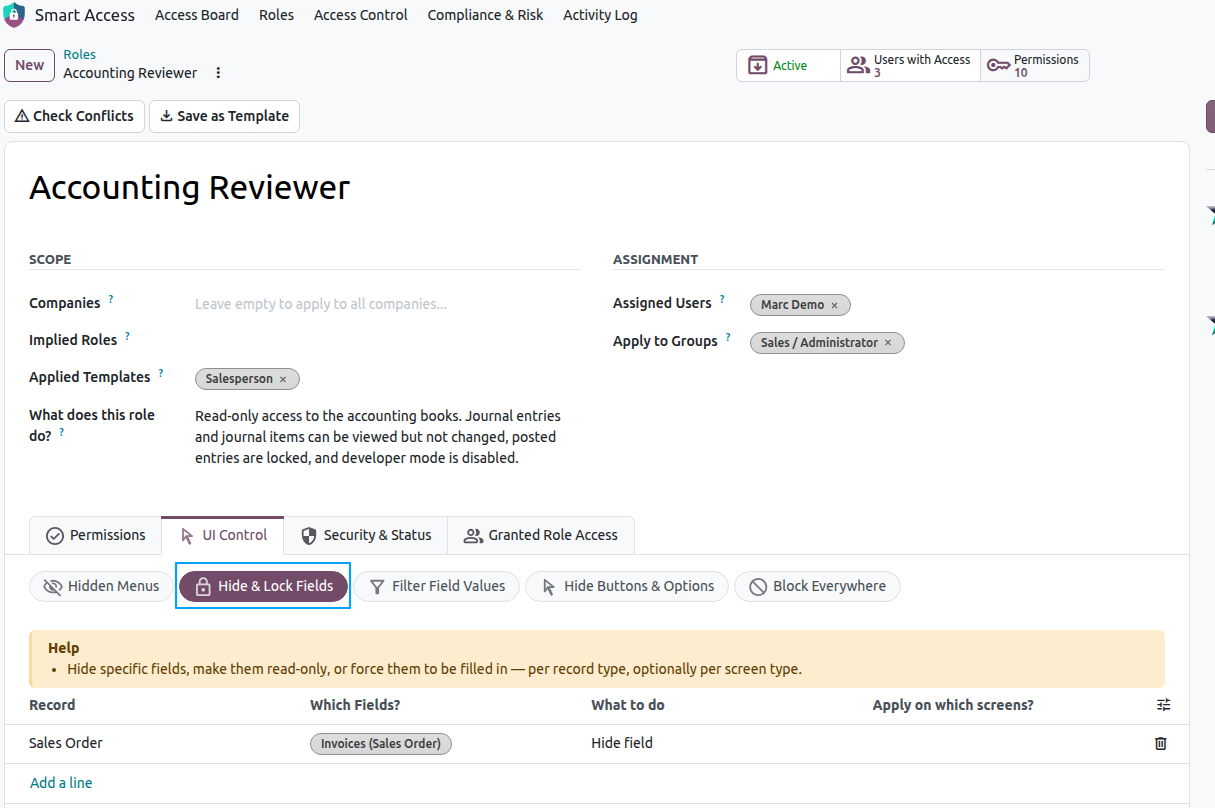This screenshot has width=1215, height=808.
Task: Select the Filter Field Values pill
Action: point(437,586)
